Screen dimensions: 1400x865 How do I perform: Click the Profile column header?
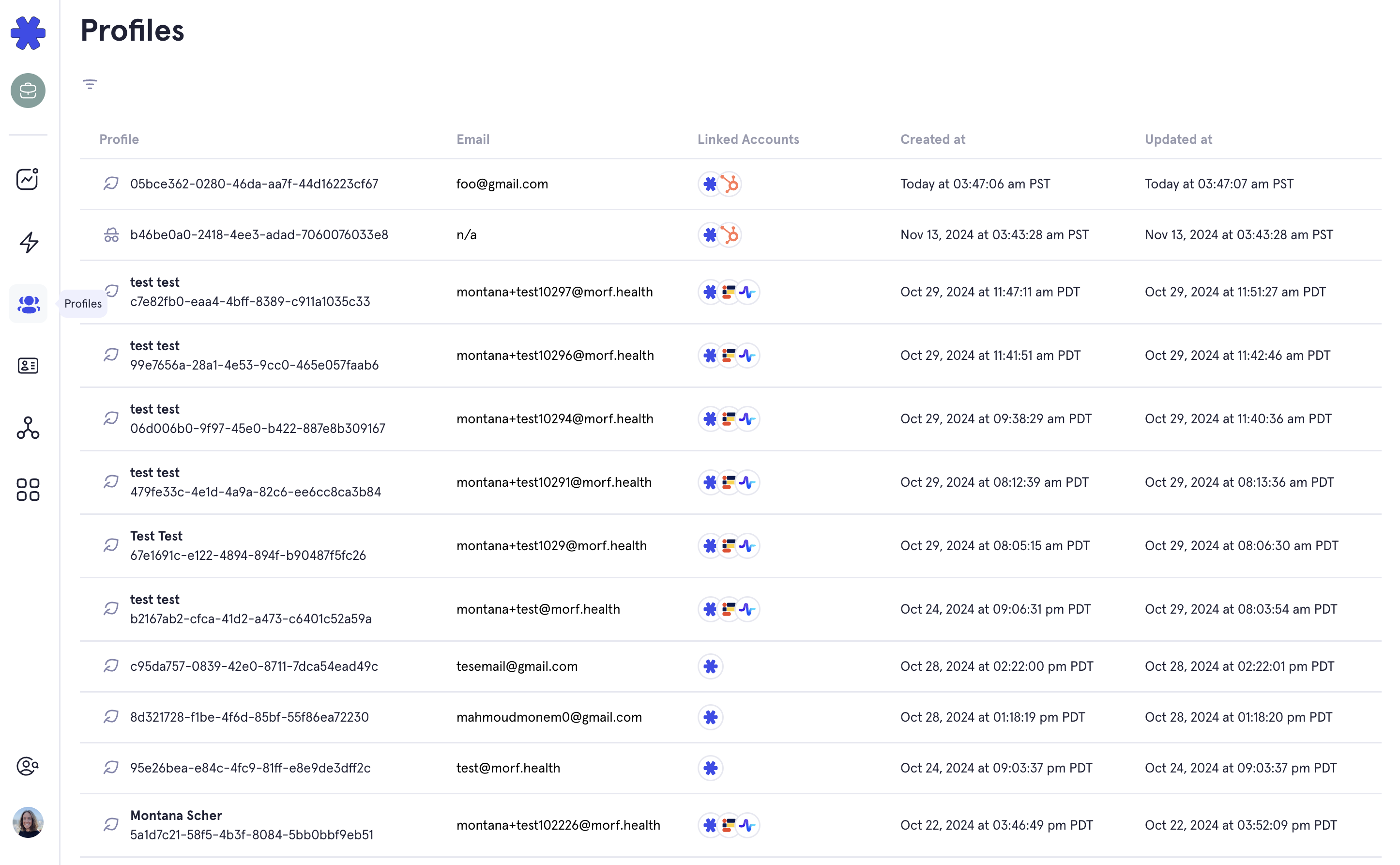(119, 139)
